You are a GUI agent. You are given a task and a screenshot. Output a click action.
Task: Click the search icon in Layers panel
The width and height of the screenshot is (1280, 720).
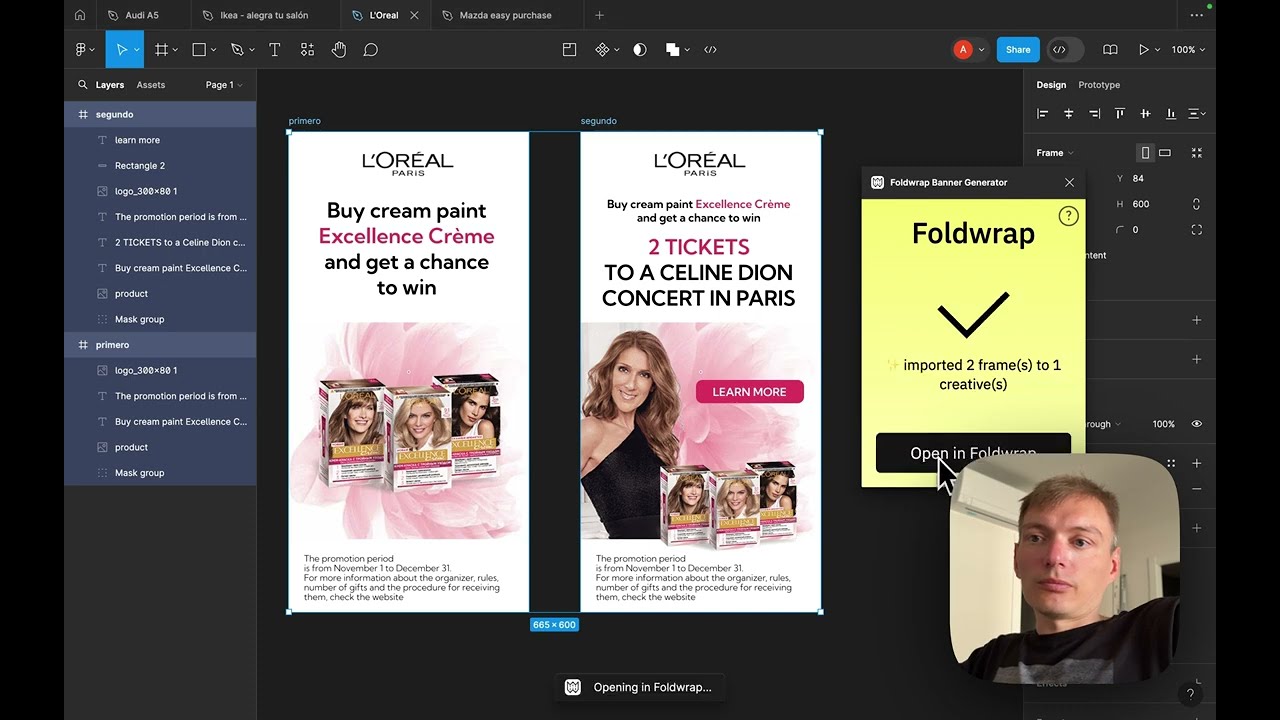click(83, 85)
